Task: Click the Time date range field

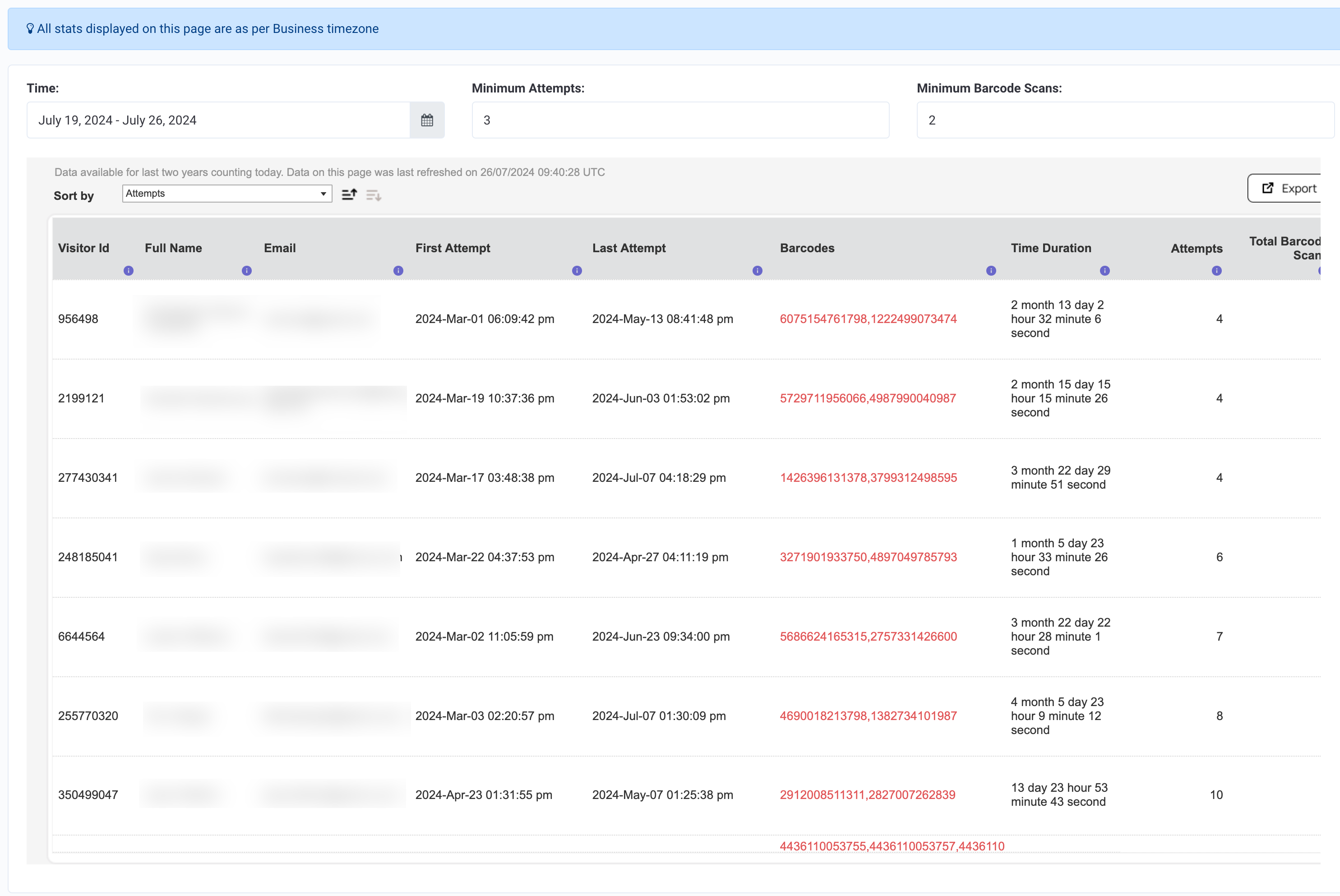Action: (x=218, y=120)
